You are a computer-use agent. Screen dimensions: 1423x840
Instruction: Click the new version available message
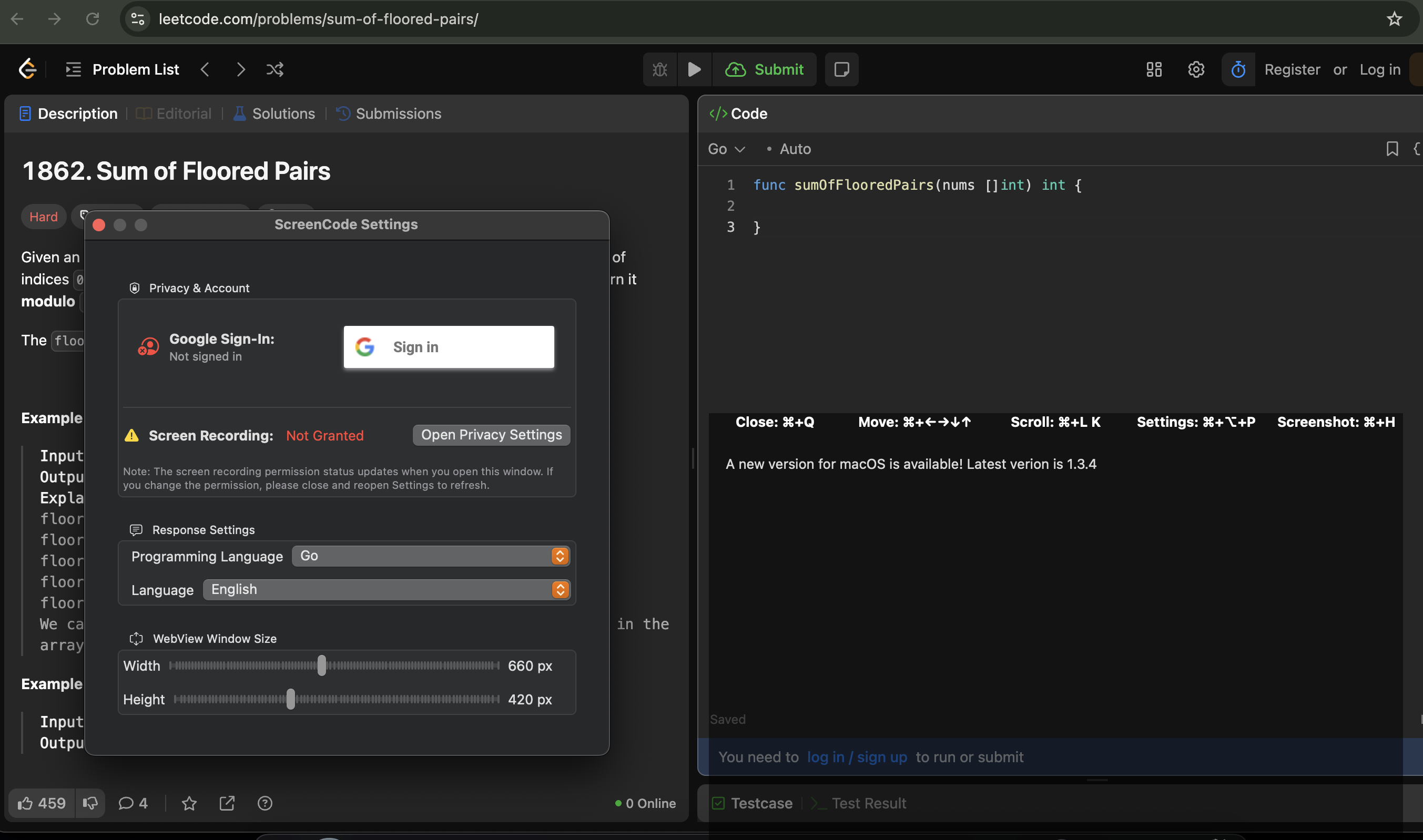(910, 464)
